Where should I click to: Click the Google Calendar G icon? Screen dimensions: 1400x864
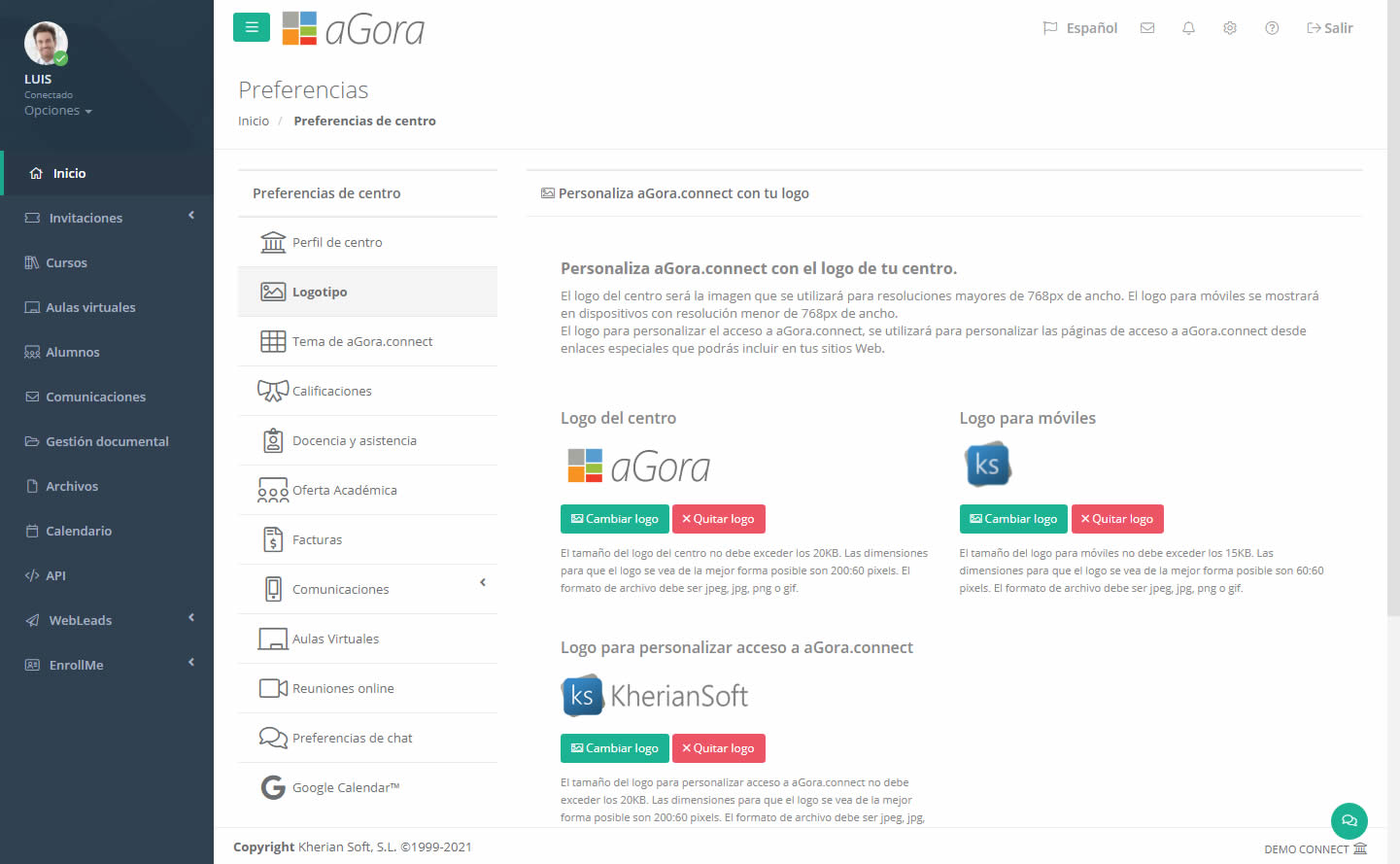[x=273, y=787]
